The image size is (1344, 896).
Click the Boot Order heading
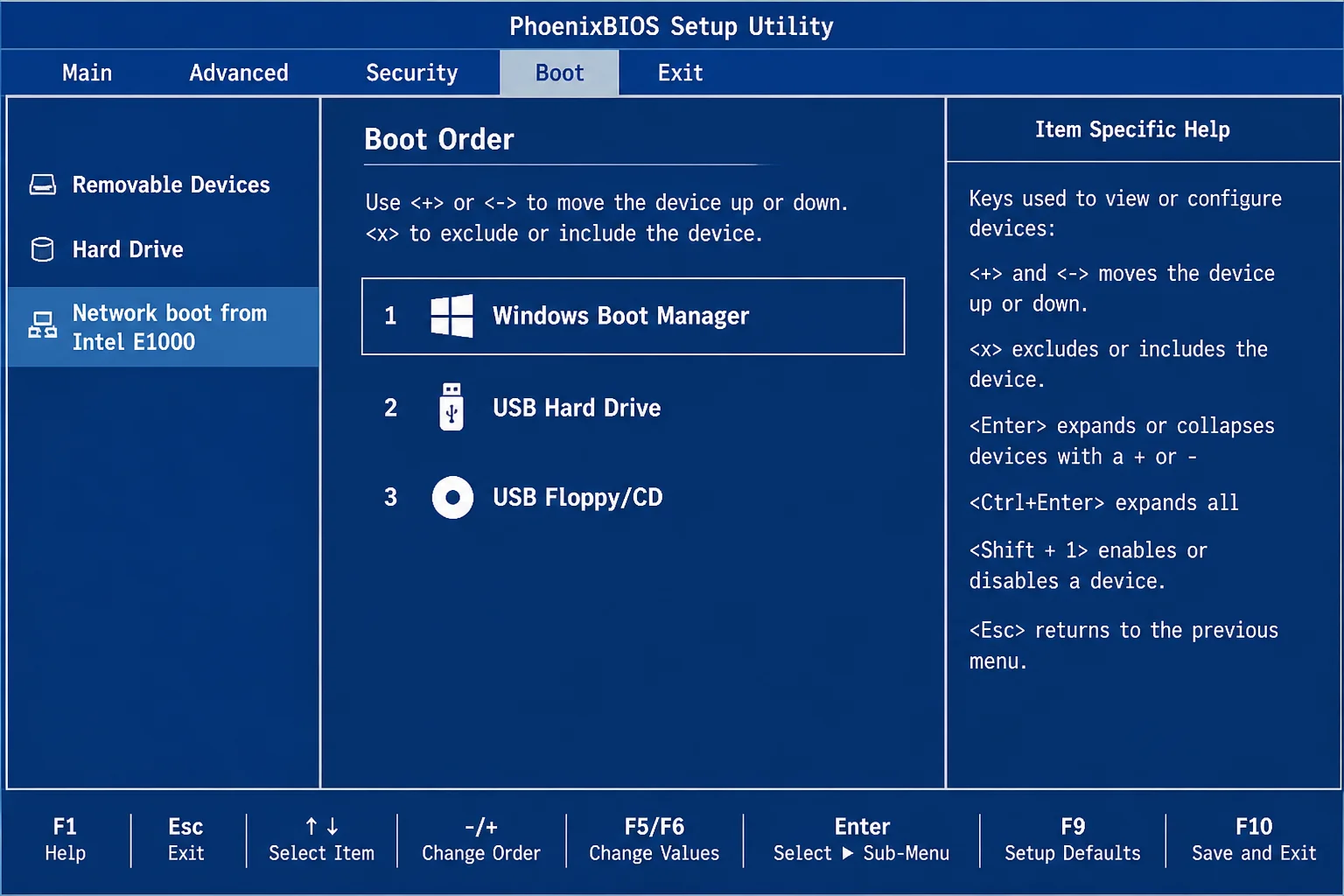click(439, 139)
